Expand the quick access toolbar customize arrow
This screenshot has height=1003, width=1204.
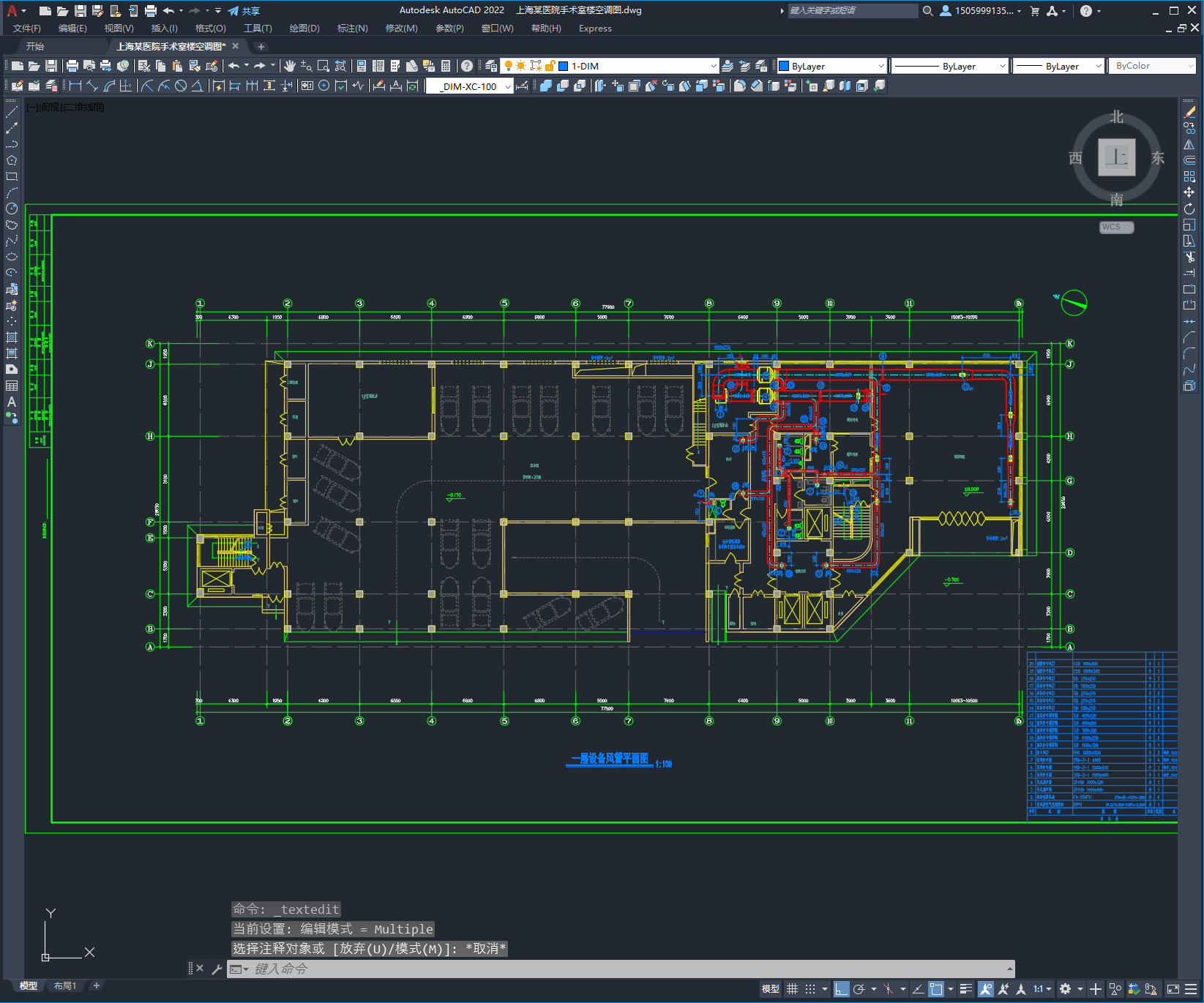tap(218, 10)
